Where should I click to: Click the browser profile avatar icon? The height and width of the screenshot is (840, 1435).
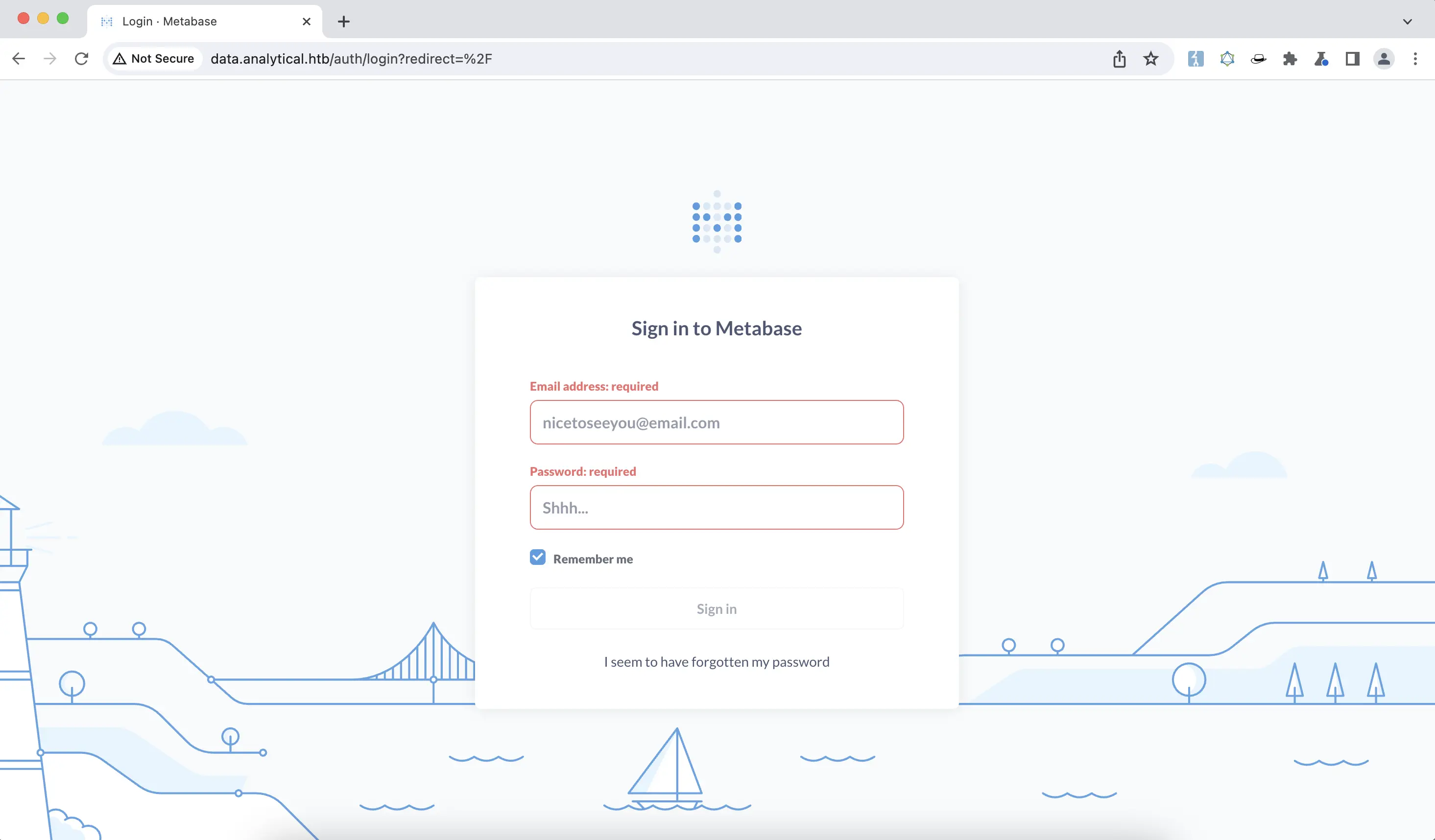click(x=1385, y=59)
